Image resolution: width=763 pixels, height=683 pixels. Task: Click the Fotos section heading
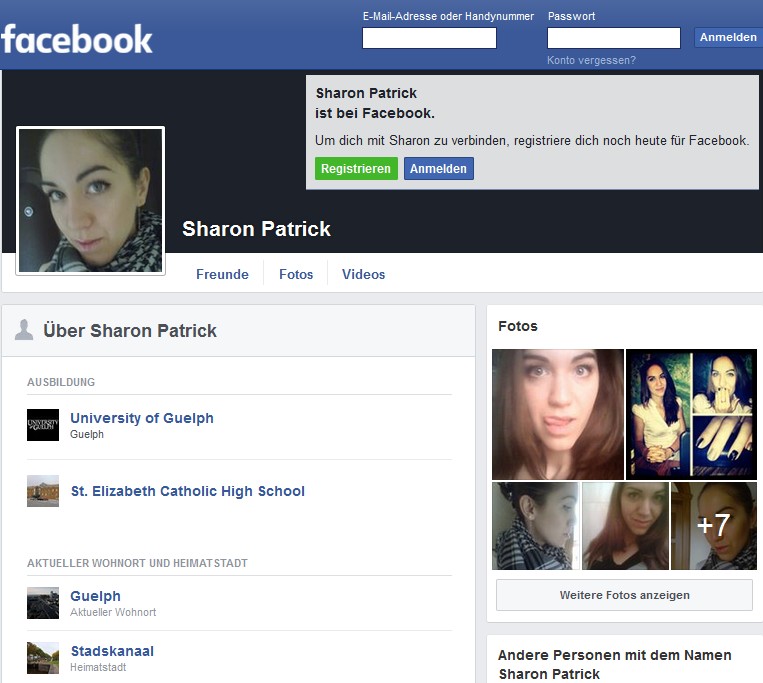pos(518,326)
